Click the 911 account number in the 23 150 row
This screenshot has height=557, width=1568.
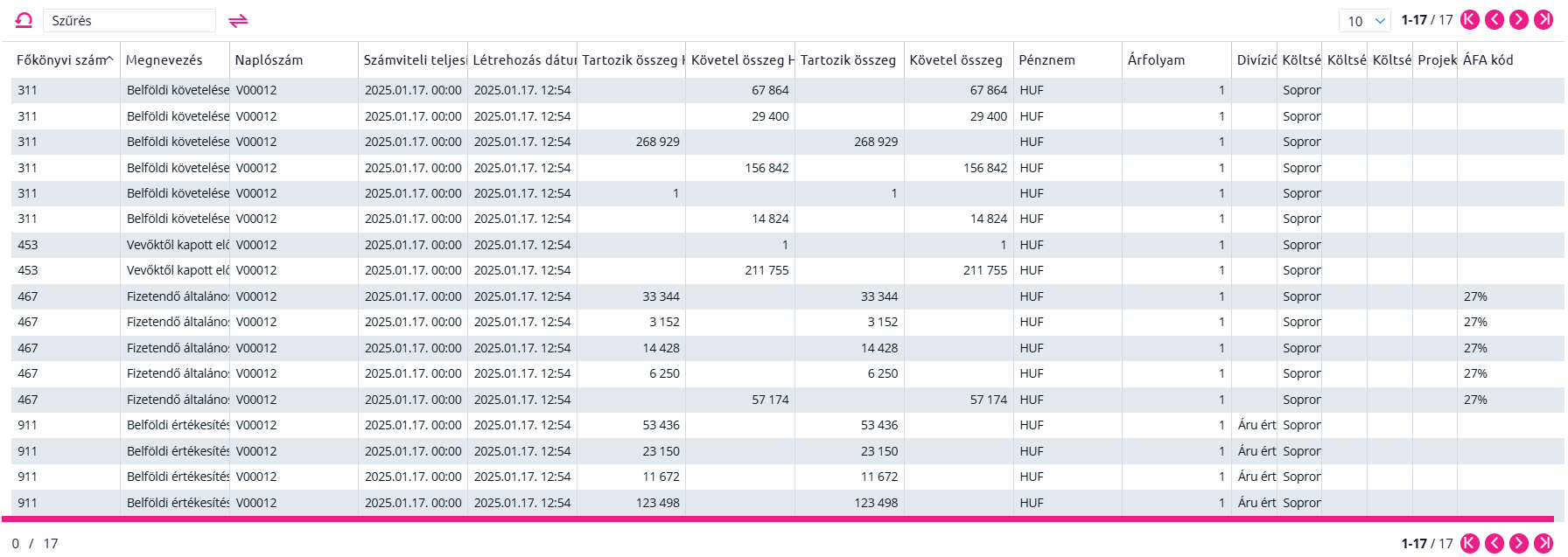tap(66, 451)
